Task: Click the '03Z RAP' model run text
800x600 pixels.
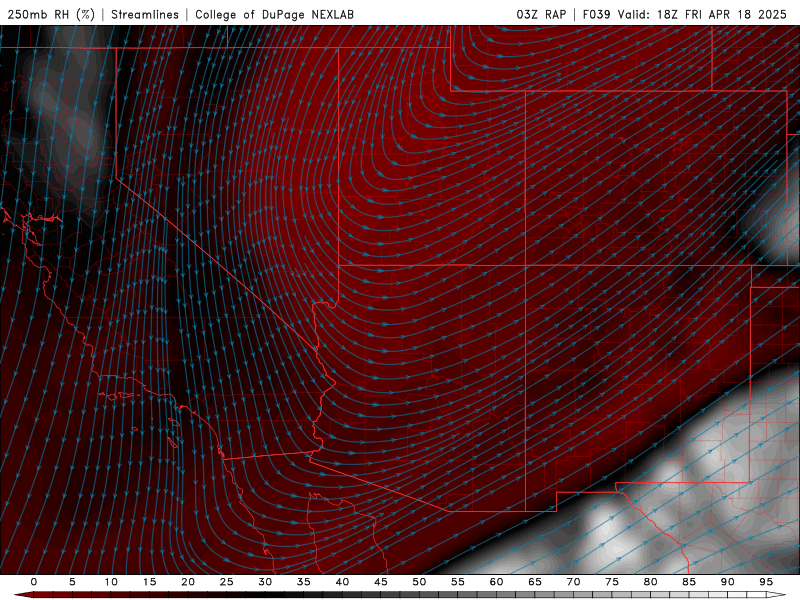Action: pyautogui.click(x=541, y=14)
